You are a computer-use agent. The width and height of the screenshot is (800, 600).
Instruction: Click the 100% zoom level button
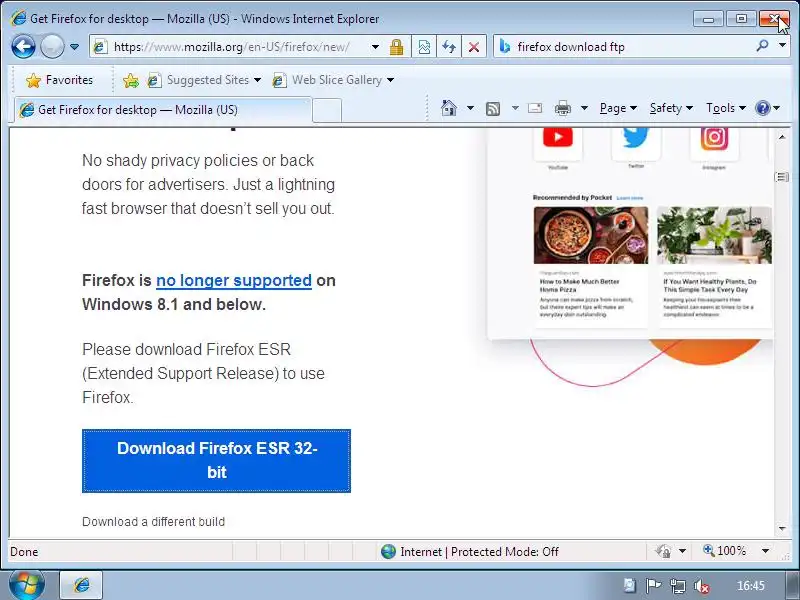click(x=724, y=551)
